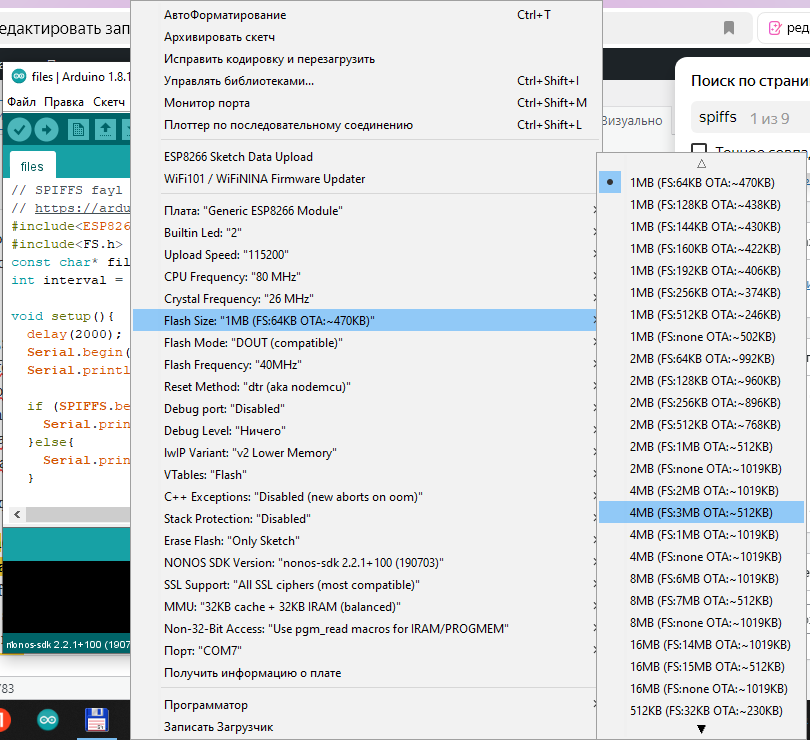This screenshot has height=742, width=810.
Task: Select ESP8266 Sketch Data Upload menu entry
Action: 238,157
